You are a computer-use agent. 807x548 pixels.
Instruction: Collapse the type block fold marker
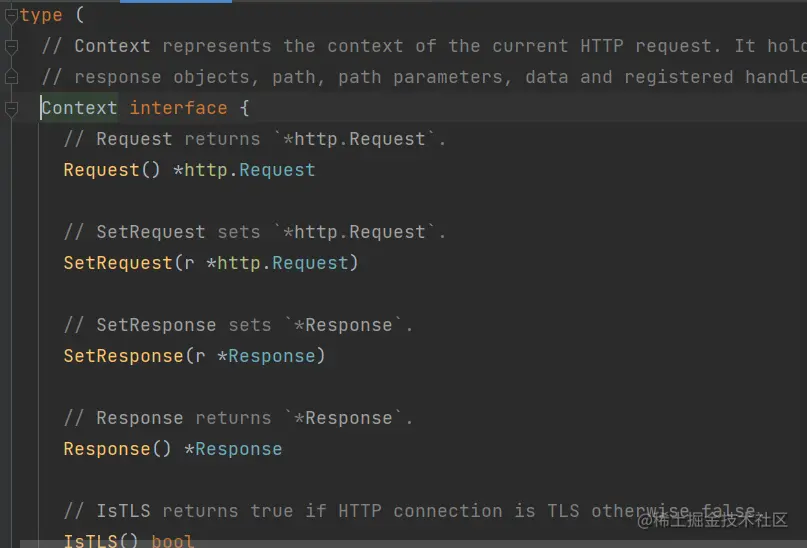click(11, 15)
